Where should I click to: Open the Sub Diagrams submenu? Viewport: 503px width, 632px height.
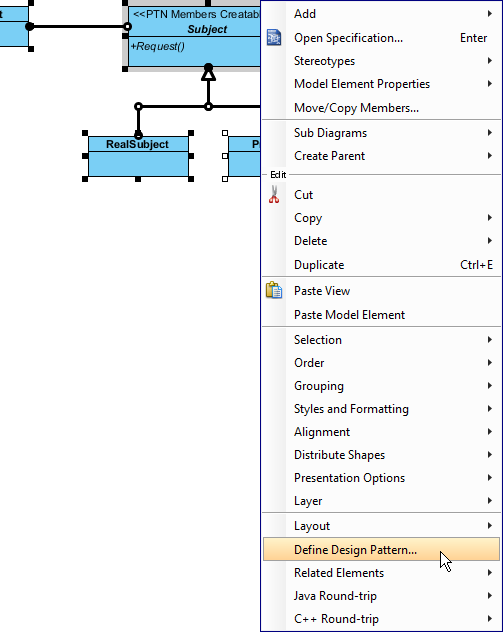(x=381, y=133)
